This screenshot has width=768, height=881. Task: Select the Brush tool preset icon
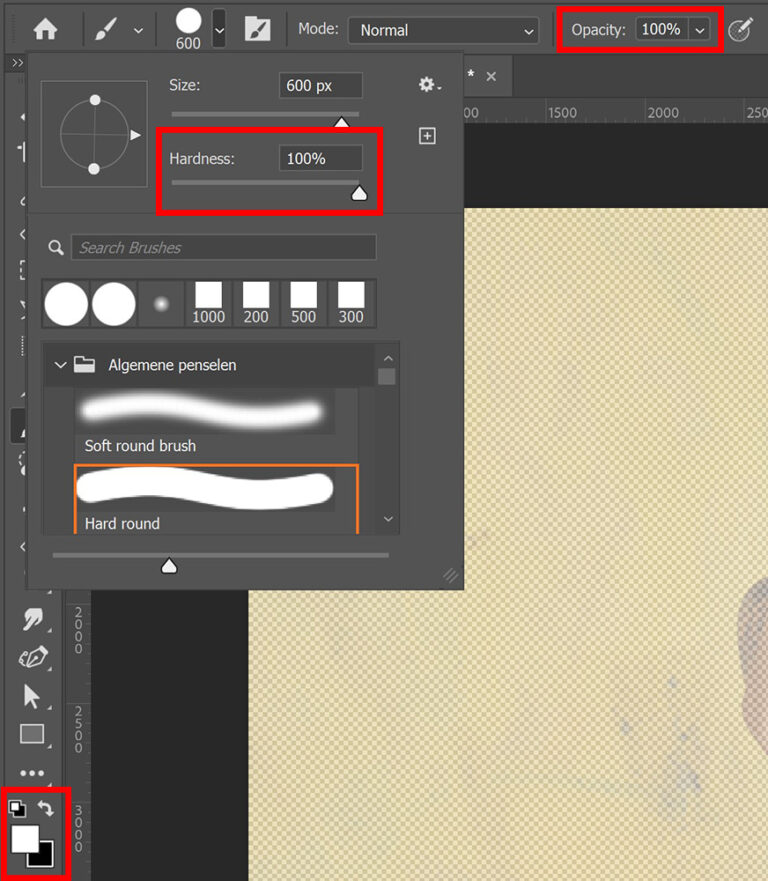[107, 30]
